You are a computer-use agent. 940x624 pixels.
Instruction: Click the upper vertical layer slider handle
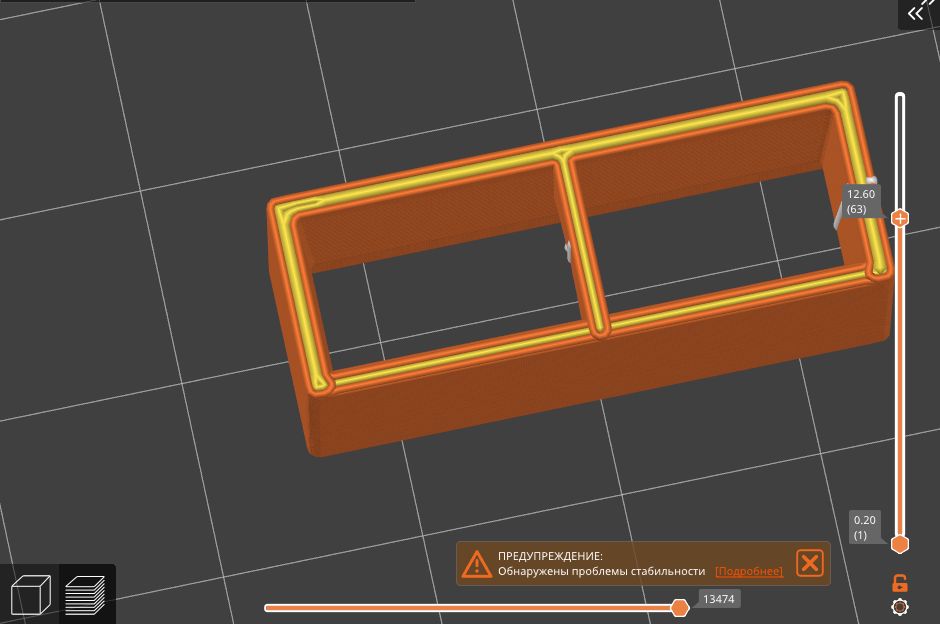click(x=899, y=218)
